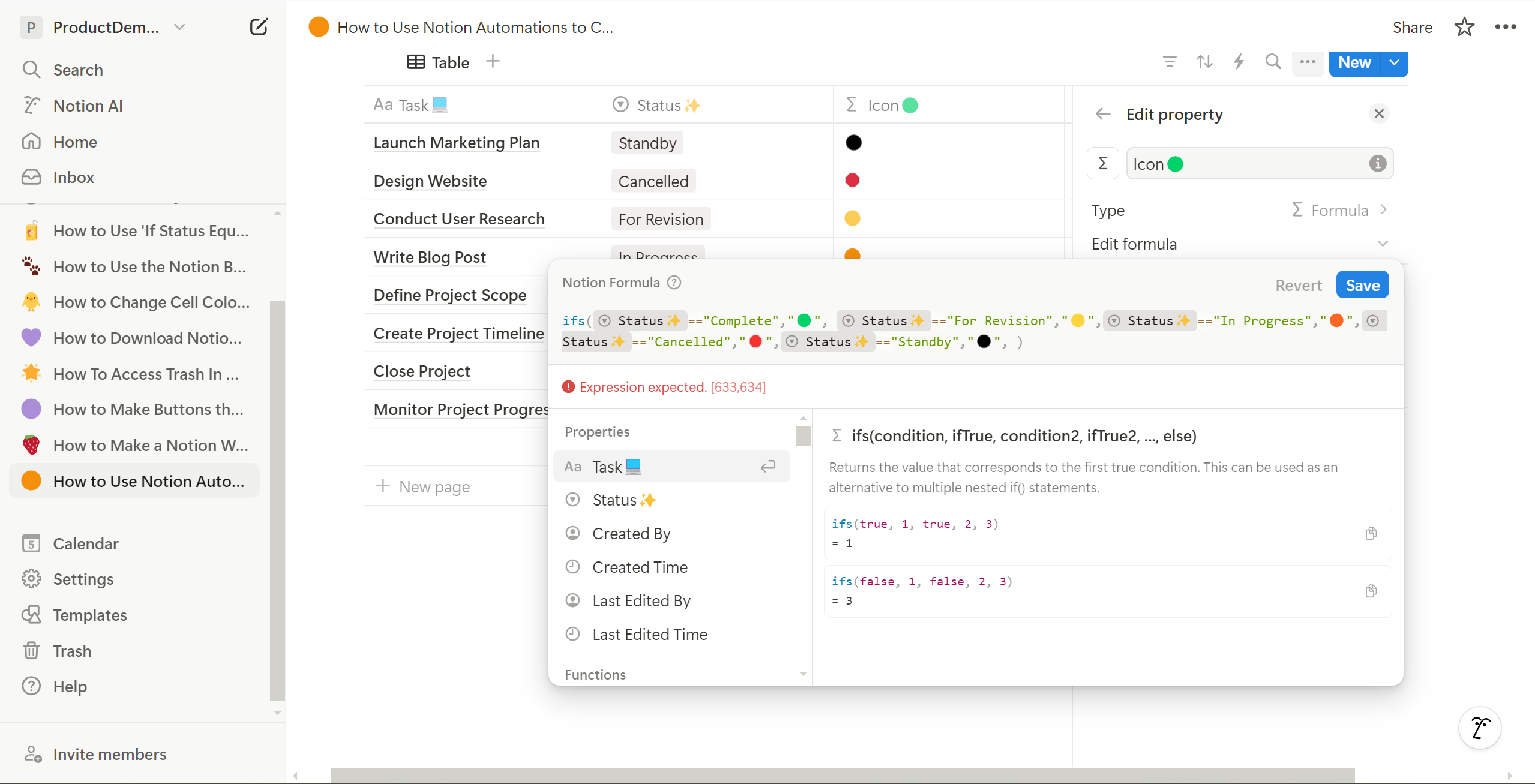Image resolution: width=1535 pixels, height=784 pixels.
Task: Open the Type Formula selector
Action: click(x=1339, y=210)
